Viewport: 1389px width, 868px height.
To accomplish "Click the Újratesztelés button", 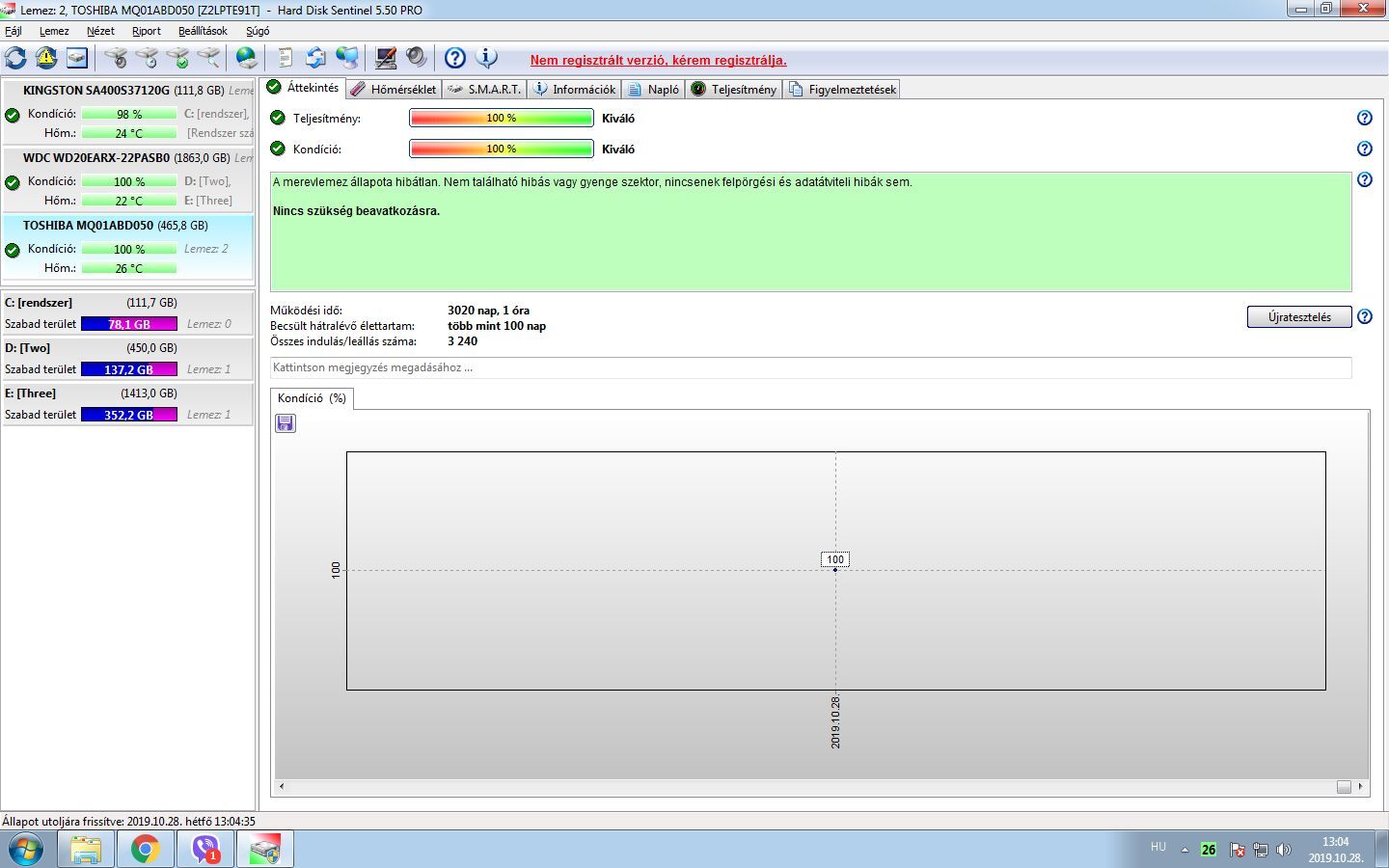I will pos(1299,317).
